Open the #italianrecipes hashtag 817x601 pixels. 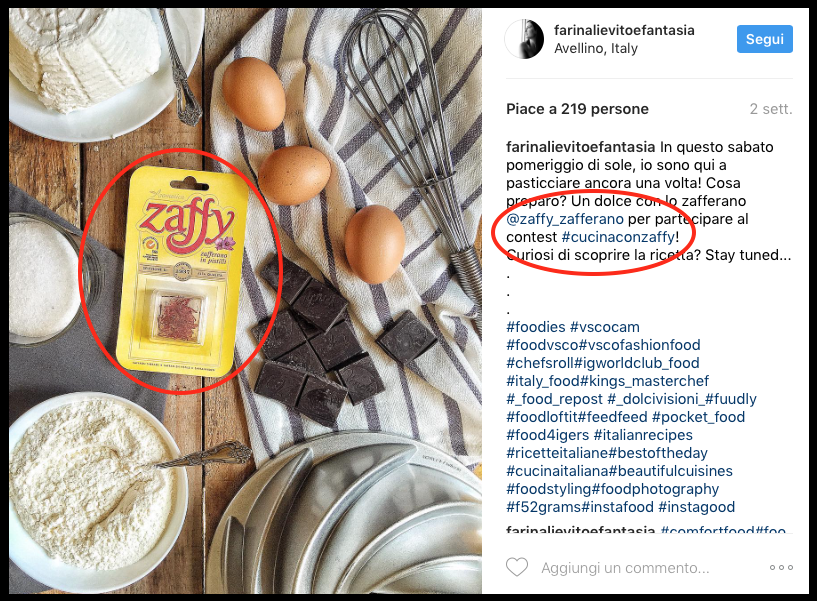(x=643, y=435)
